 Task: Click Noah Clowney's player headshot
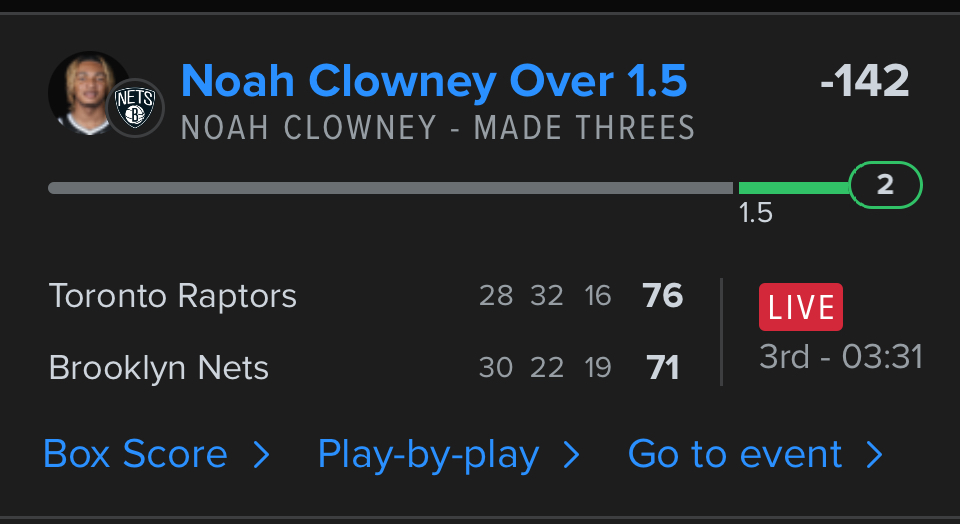[x=85, y=92]
